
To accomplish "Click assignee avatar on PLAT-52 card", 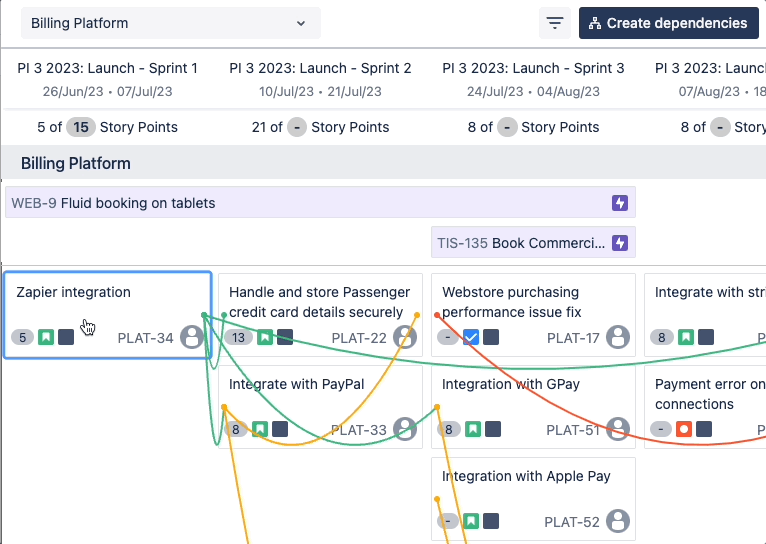I will [619, 521].
